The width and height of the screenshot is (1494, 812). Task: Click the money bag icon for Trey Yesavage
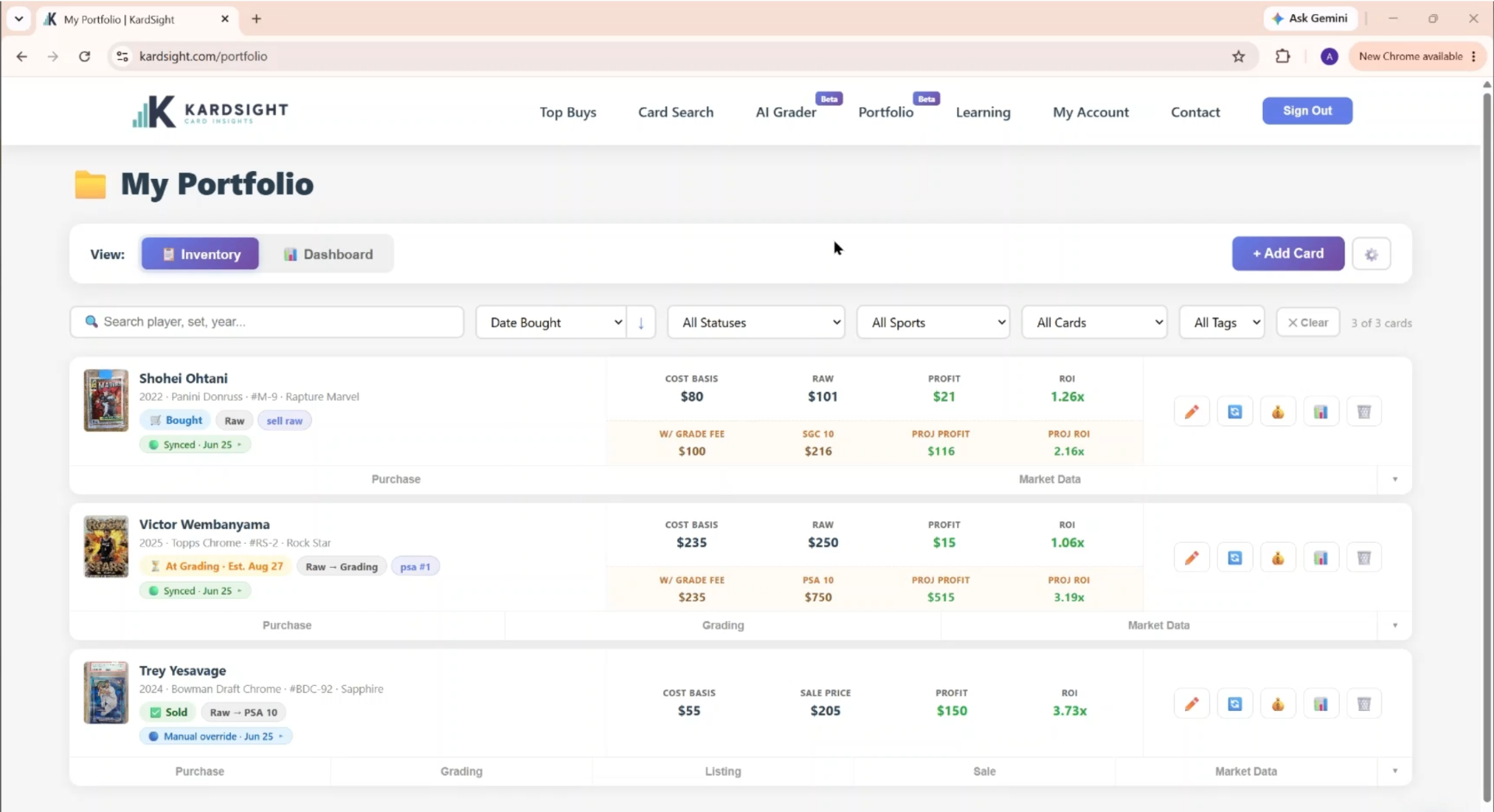1278,704
